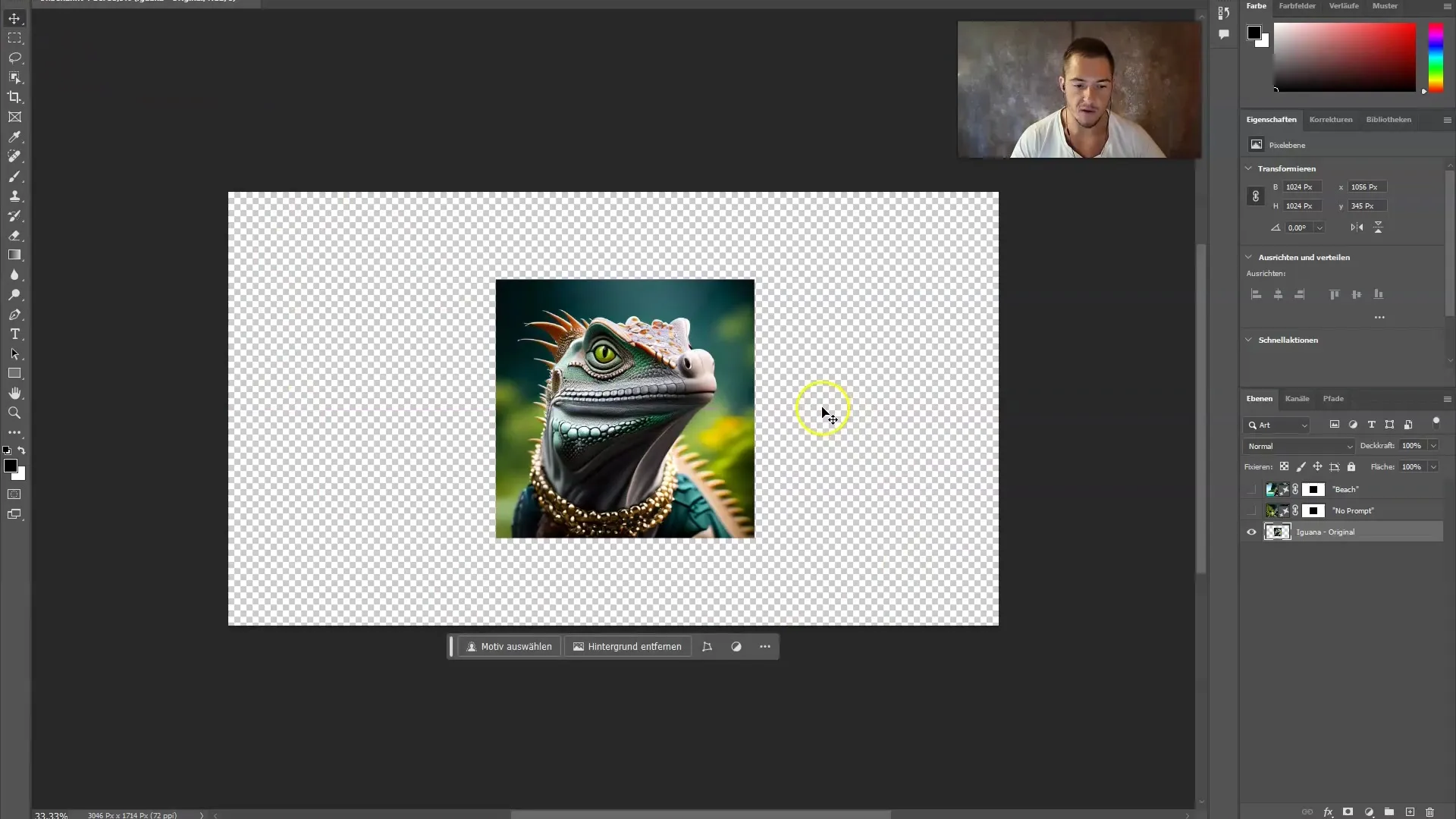
Task: Lock layer position in Fixieren
Action: (1317, 467)
